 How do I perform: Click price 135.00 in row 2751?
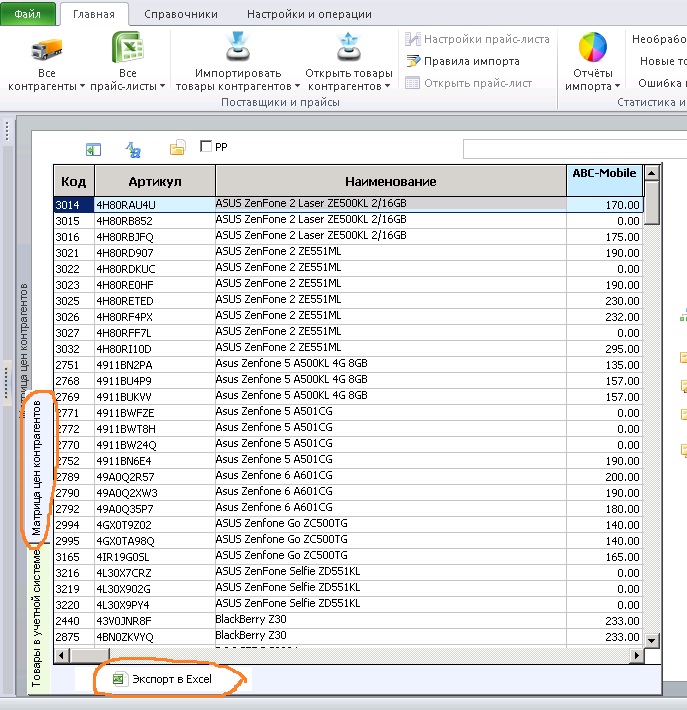pyautogui.click(x=604, y=365)
